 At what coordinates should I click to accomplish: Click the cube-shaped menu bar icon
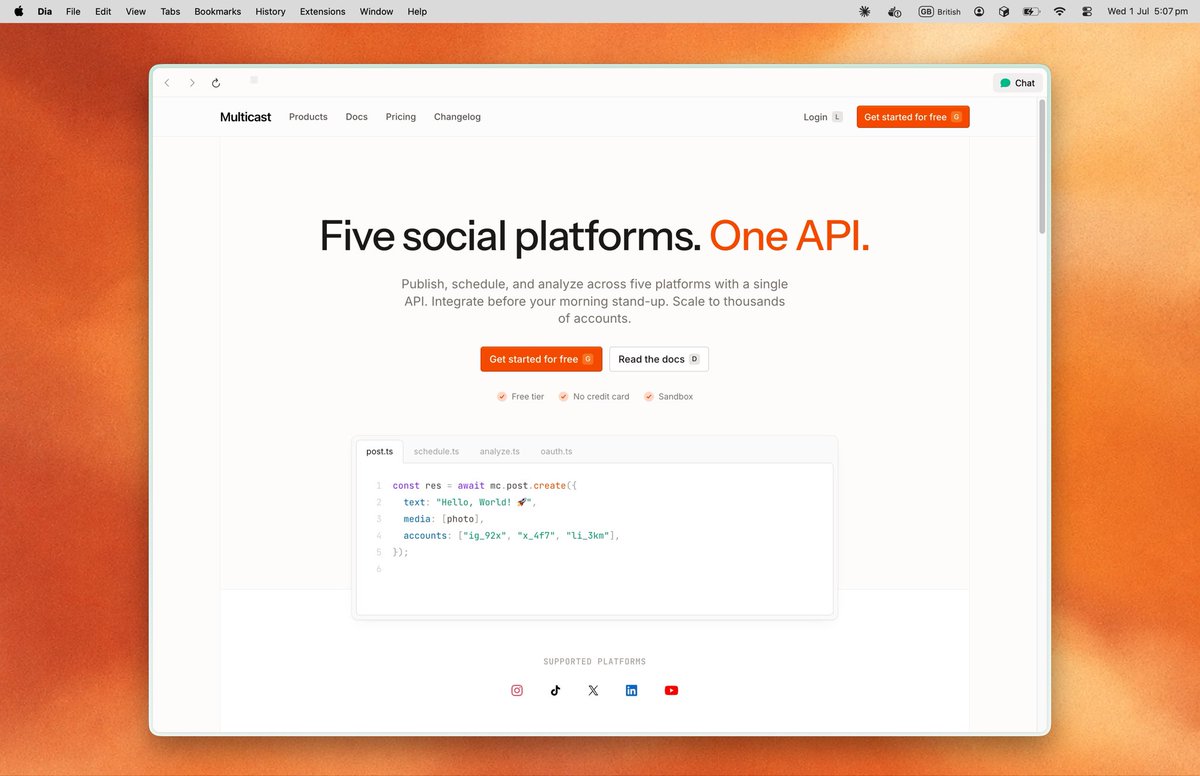(x=1004, y=11)
